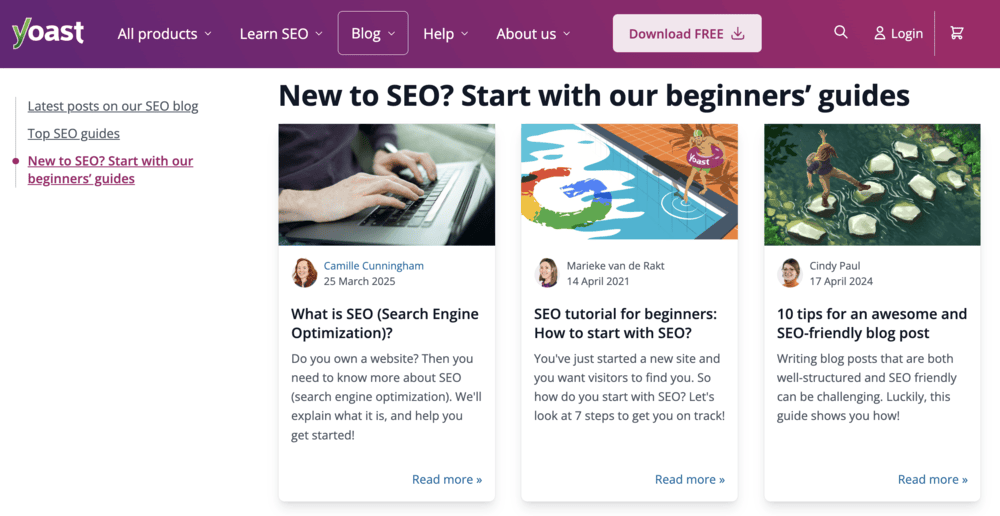Read more about What is SEO
The image size is (1000, 516).
click(x=447, y=479)
